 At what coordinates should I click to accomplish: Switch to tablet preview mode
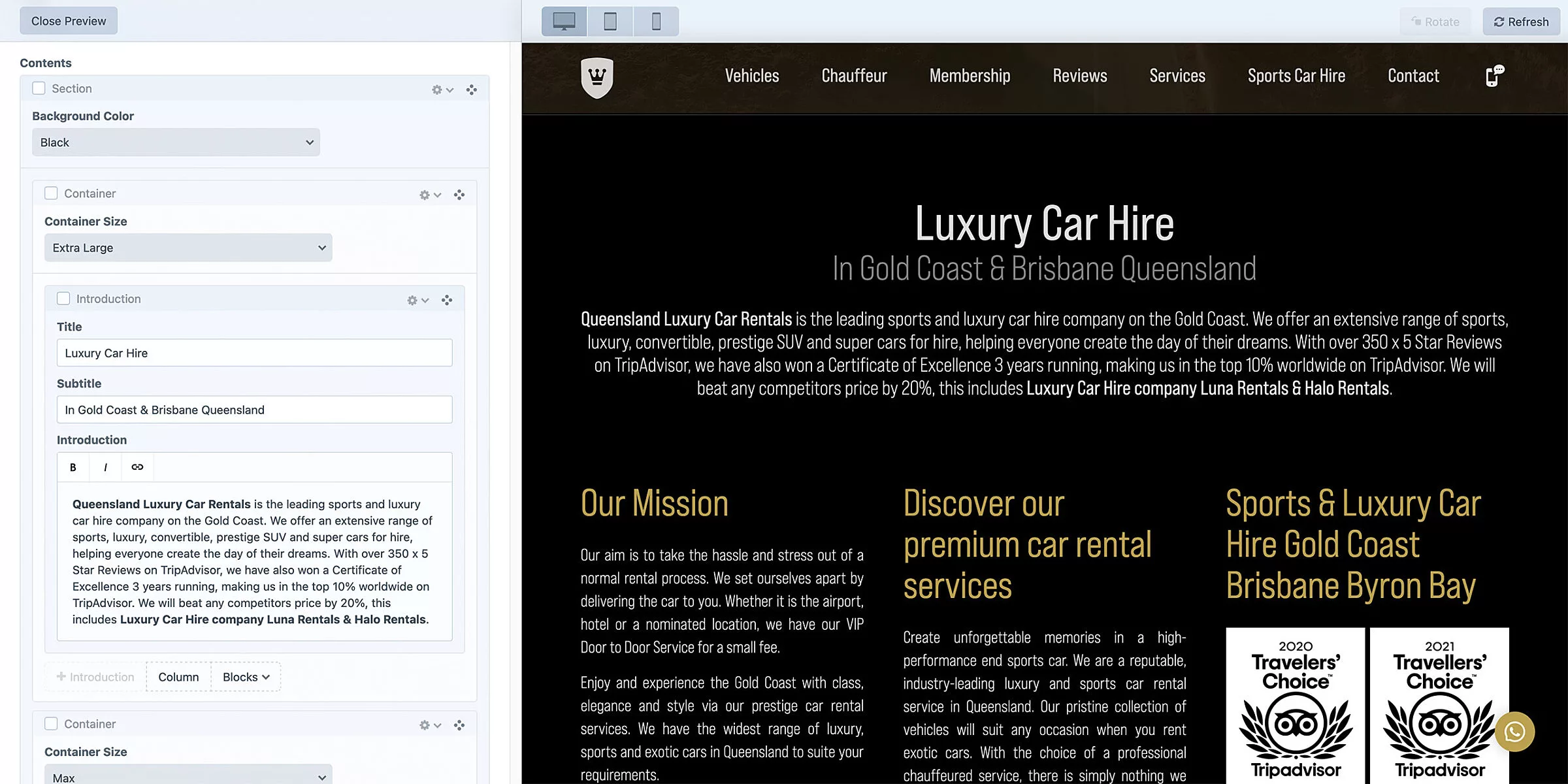[x=610, y=22]
